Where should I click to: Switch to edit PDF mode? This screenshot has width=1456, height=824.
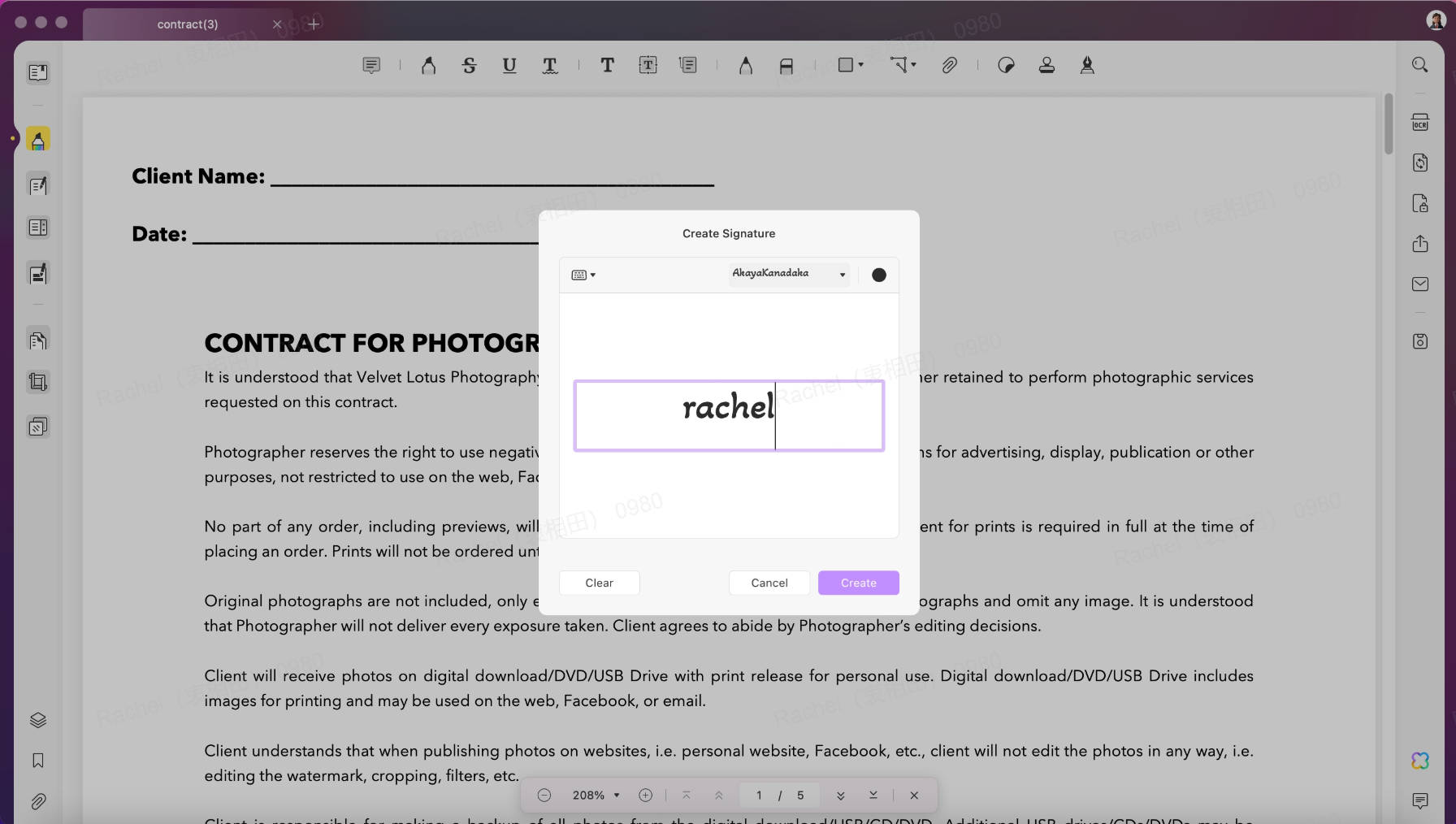click(38, 185)
